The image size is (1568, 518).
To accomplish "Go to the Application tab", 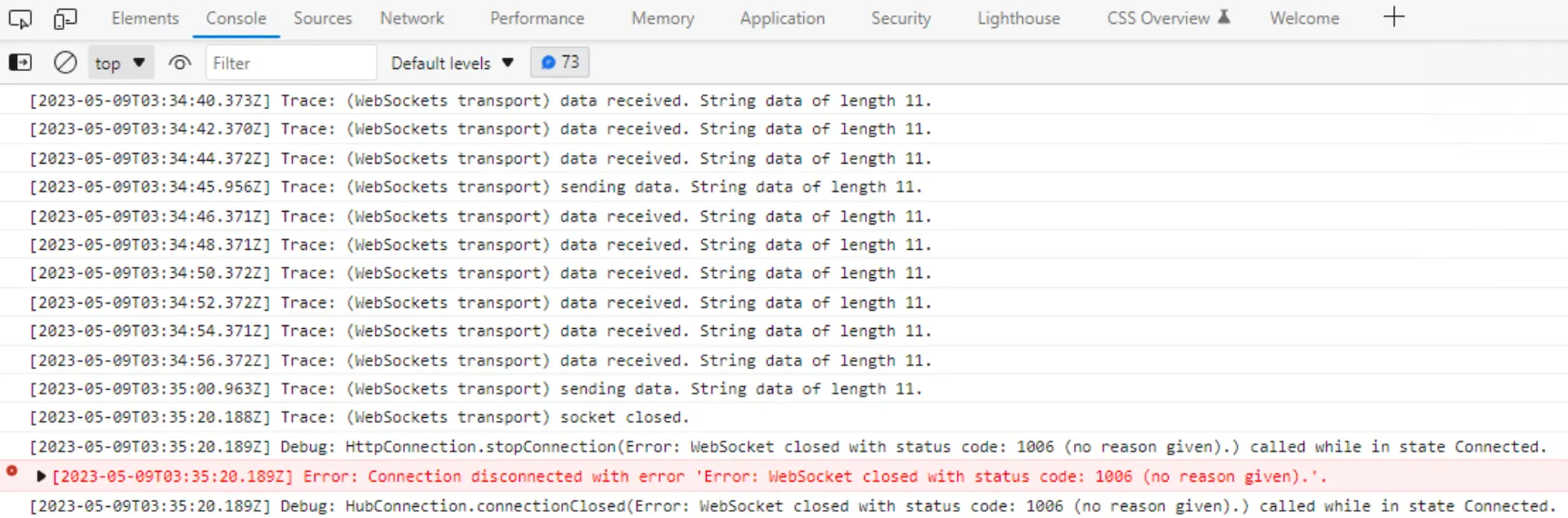I will click(x=782, y=18).
